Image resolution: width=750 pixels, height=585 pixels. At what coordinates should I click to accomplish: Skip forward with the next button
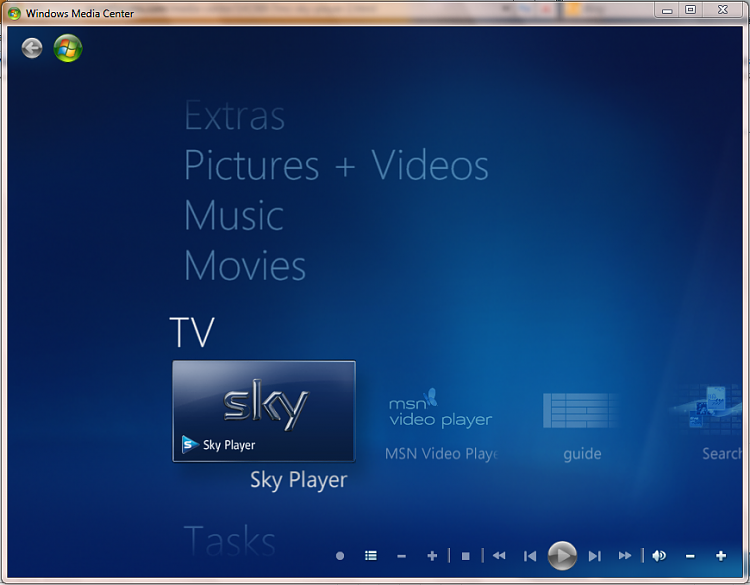click(x=595, y=556)
